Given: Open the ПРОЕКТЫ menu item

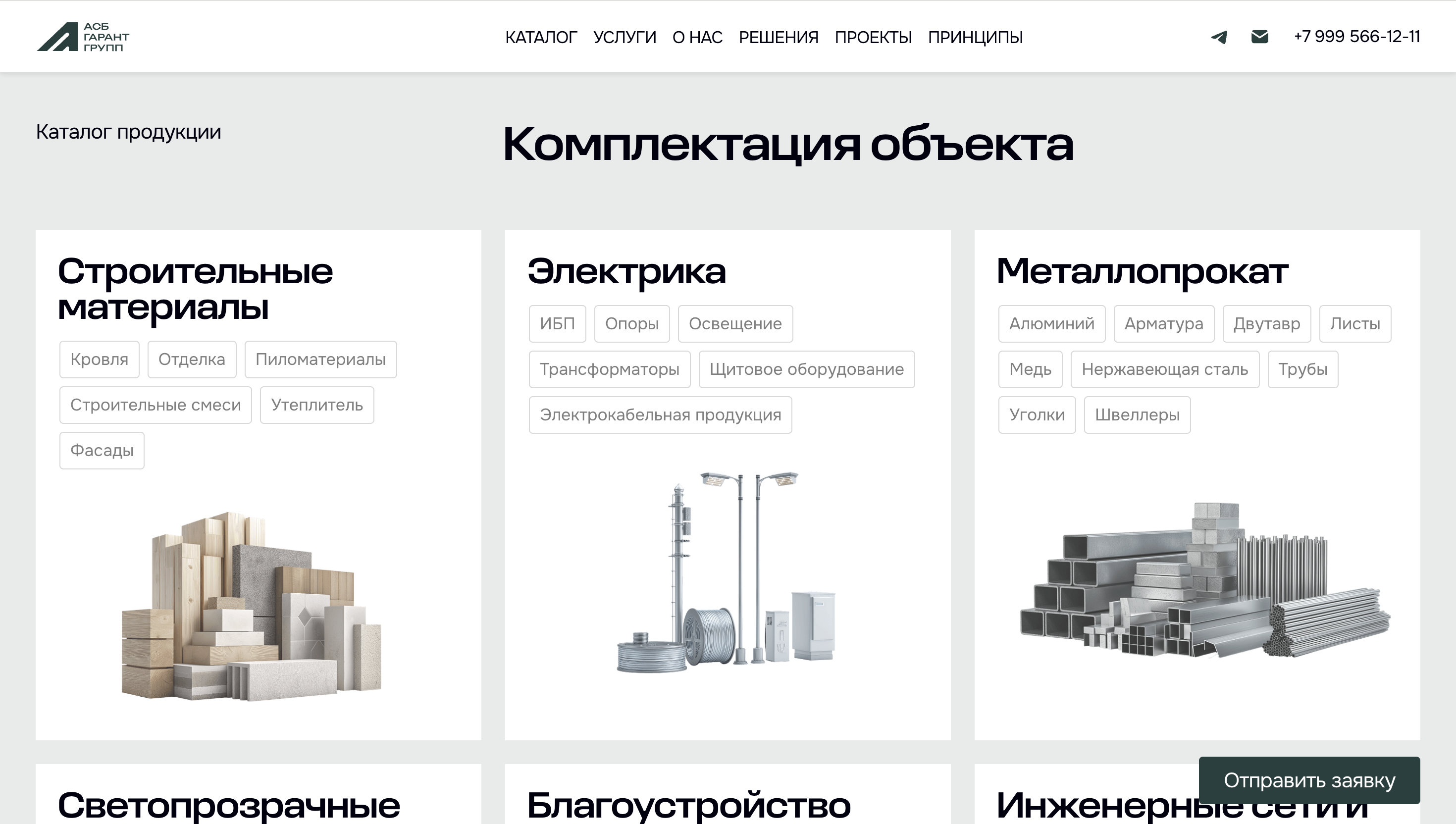Looking at the screenshot, I should 873,36.
